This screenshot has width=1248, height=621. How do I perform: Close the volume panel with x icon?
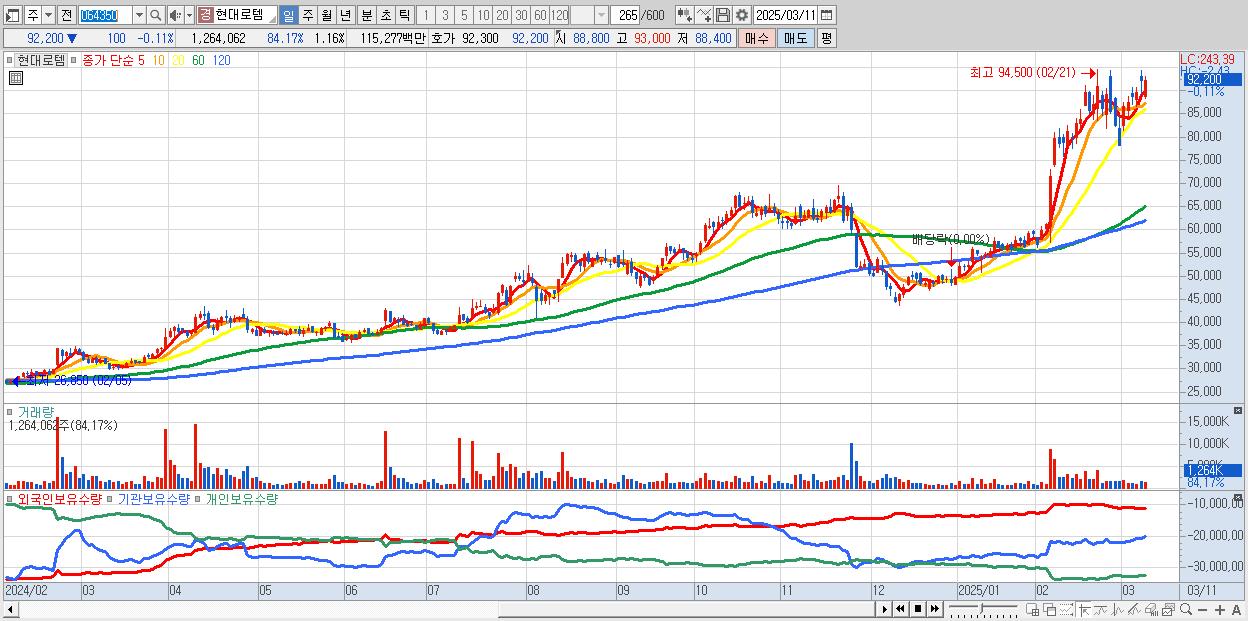pos(1239,410)
